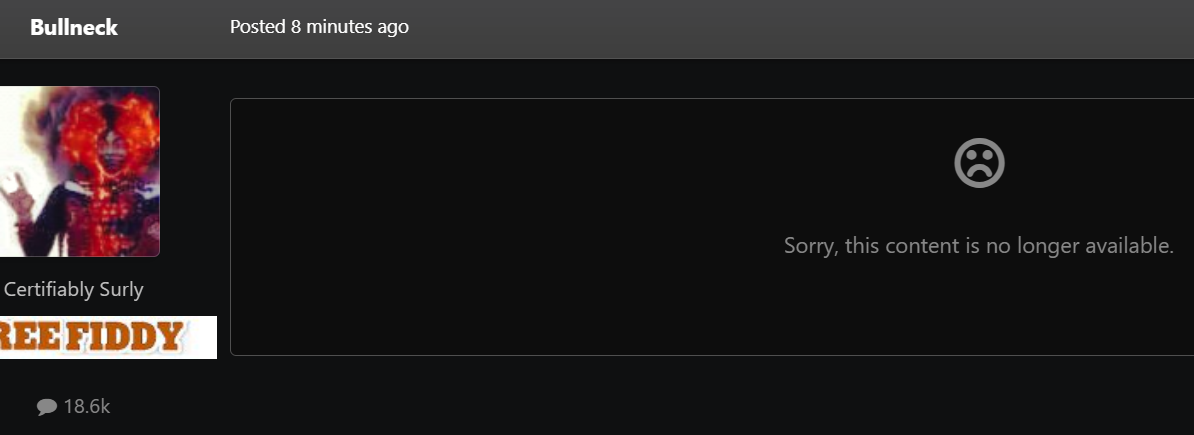Open Bullneck's avatar image
Image resolution: width=1194 pixels, height=435 pixels.
click(80, 171)
